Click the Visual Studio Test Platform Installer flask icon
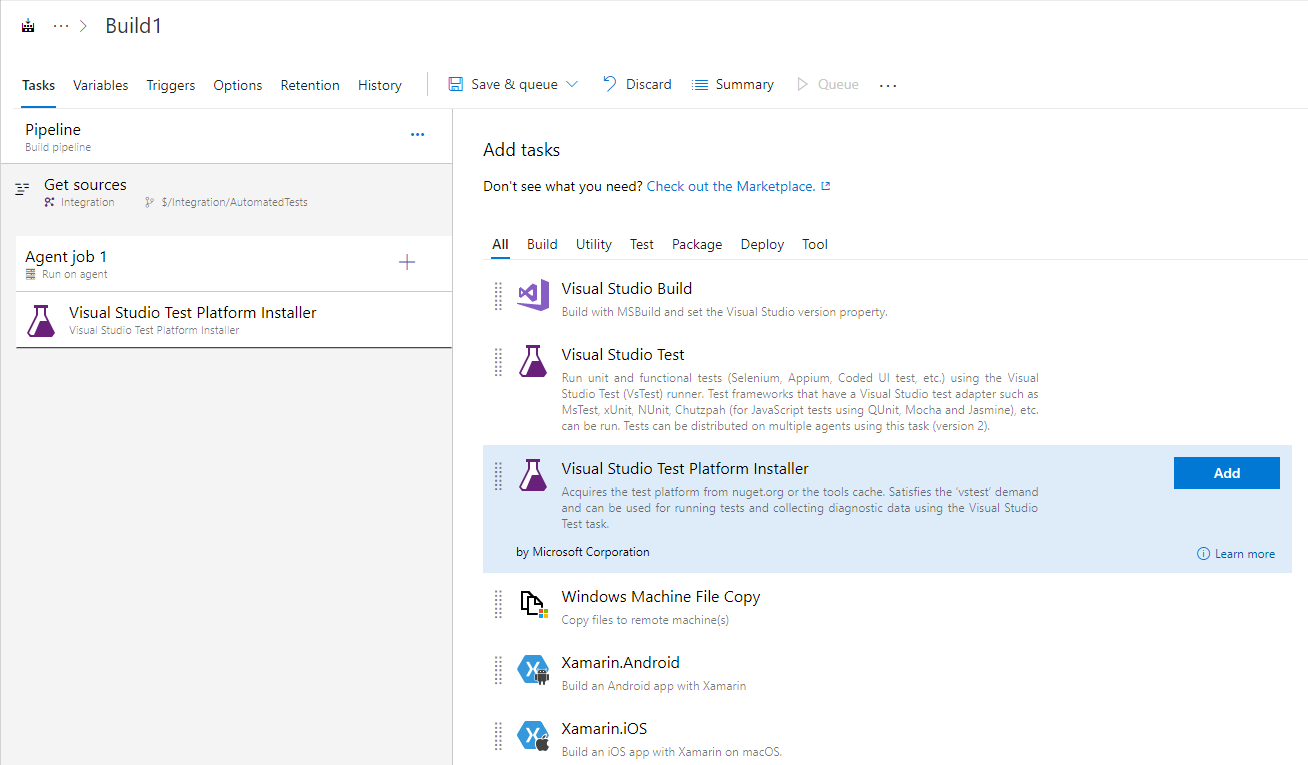The width and height of the screenshot is (1308, 765). [533, 475]
